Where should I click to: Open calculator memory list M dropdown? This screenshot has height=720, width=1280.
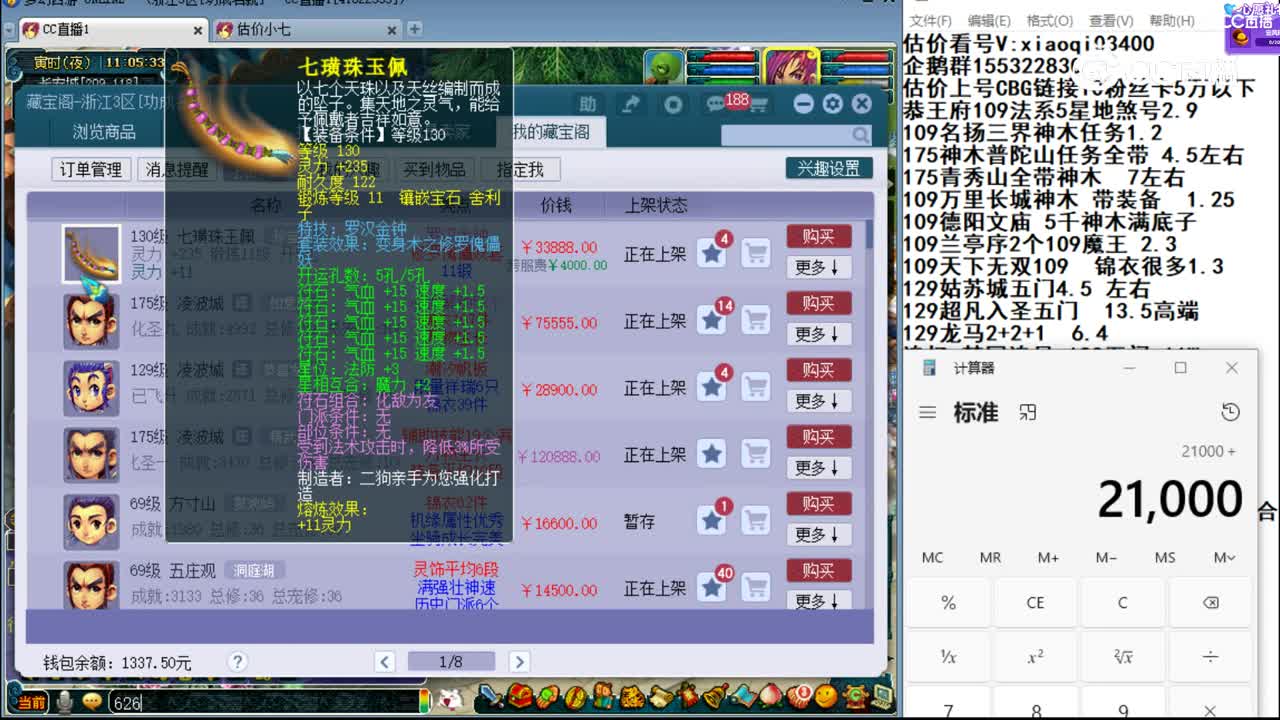click(1225, 557)
